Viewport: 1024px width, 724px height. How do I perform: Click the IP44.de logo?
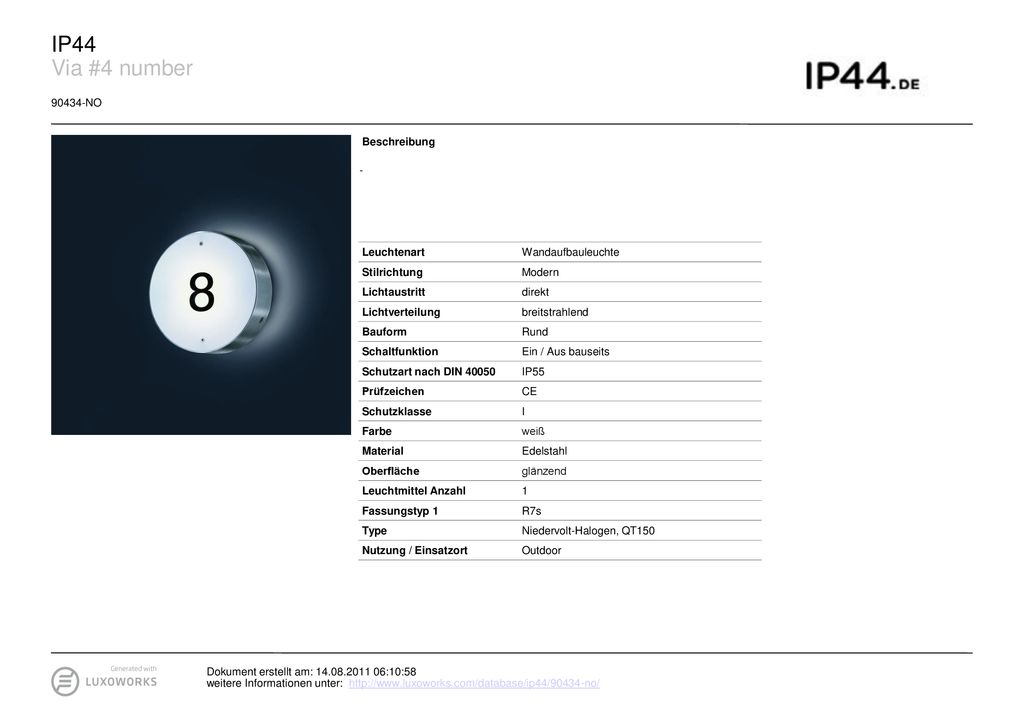(862, 76)
